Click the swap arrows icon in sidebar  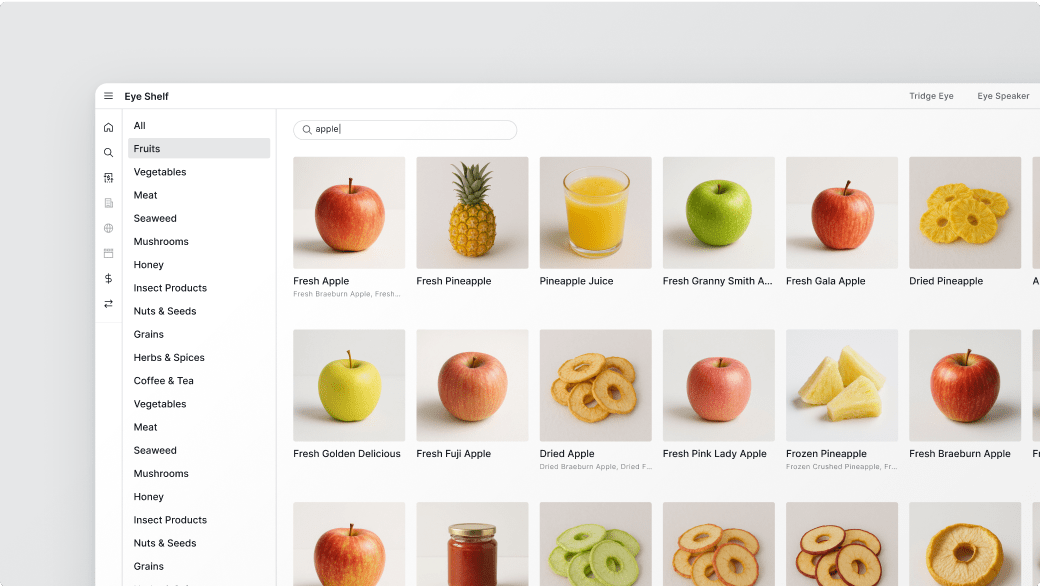click(x=108, y=304)
